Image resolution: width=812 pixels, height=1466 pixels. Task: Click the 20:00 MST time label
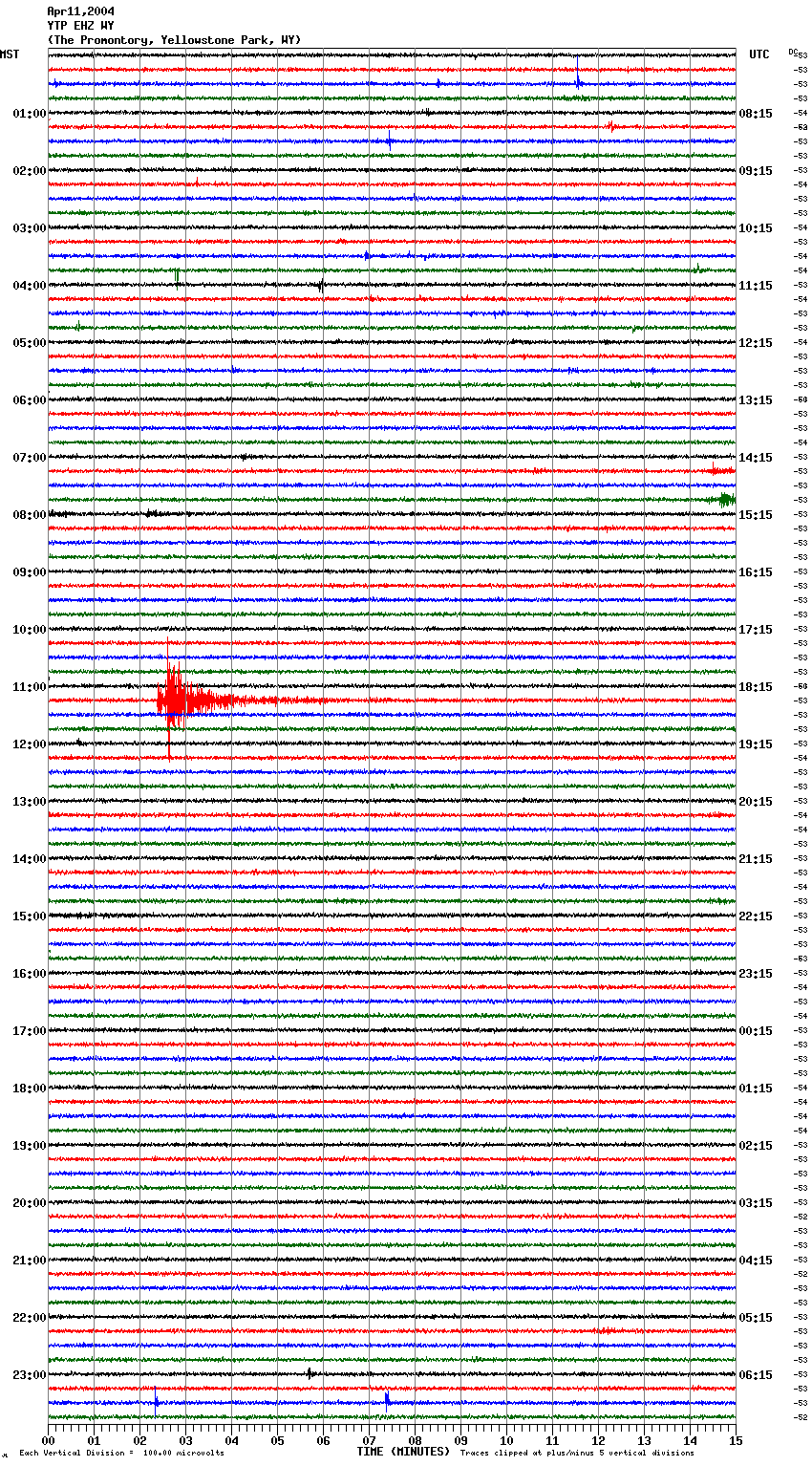coord(30,1203)
